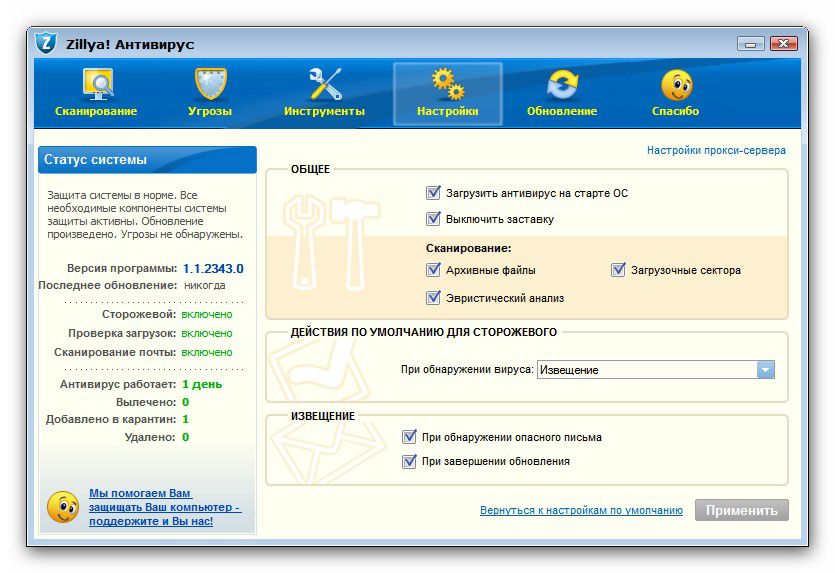Image resolution: width=835 pixels, height=573 pixels.
Task: Open the Инструменты tab label
Action: coord(324,111)
